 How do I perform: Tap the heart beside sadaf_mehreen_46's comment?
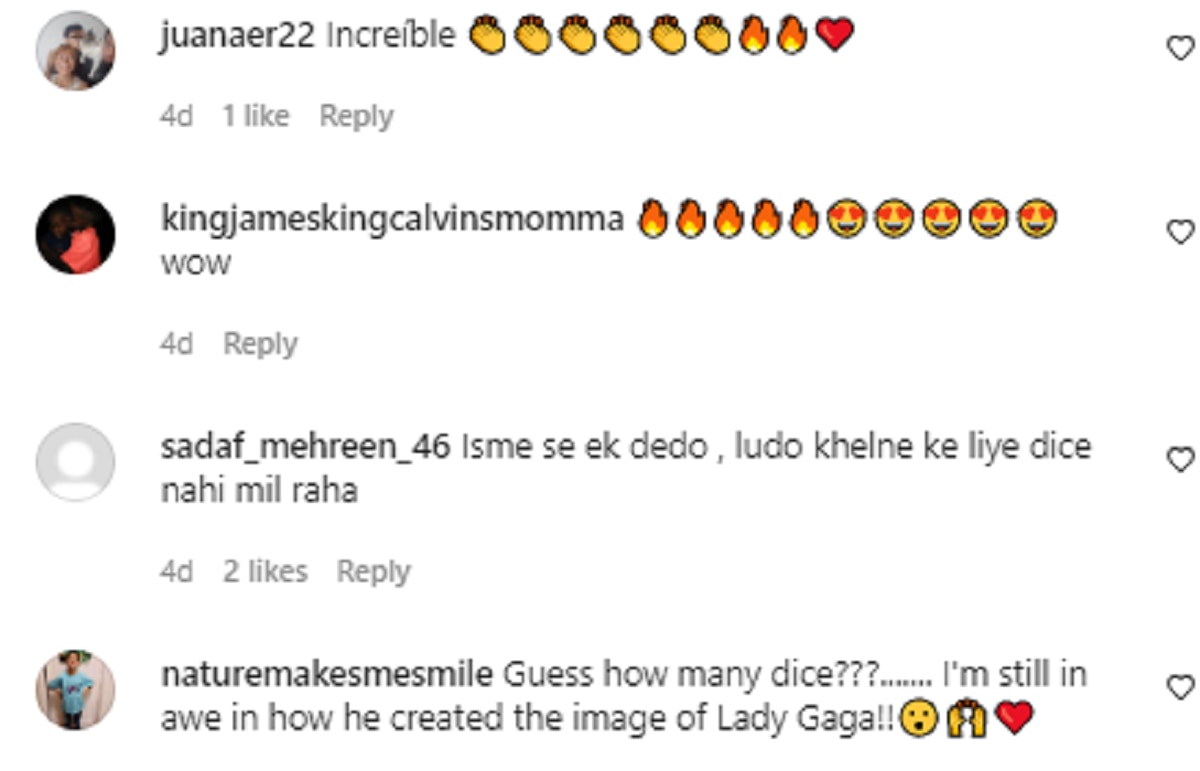(1180, 459)
